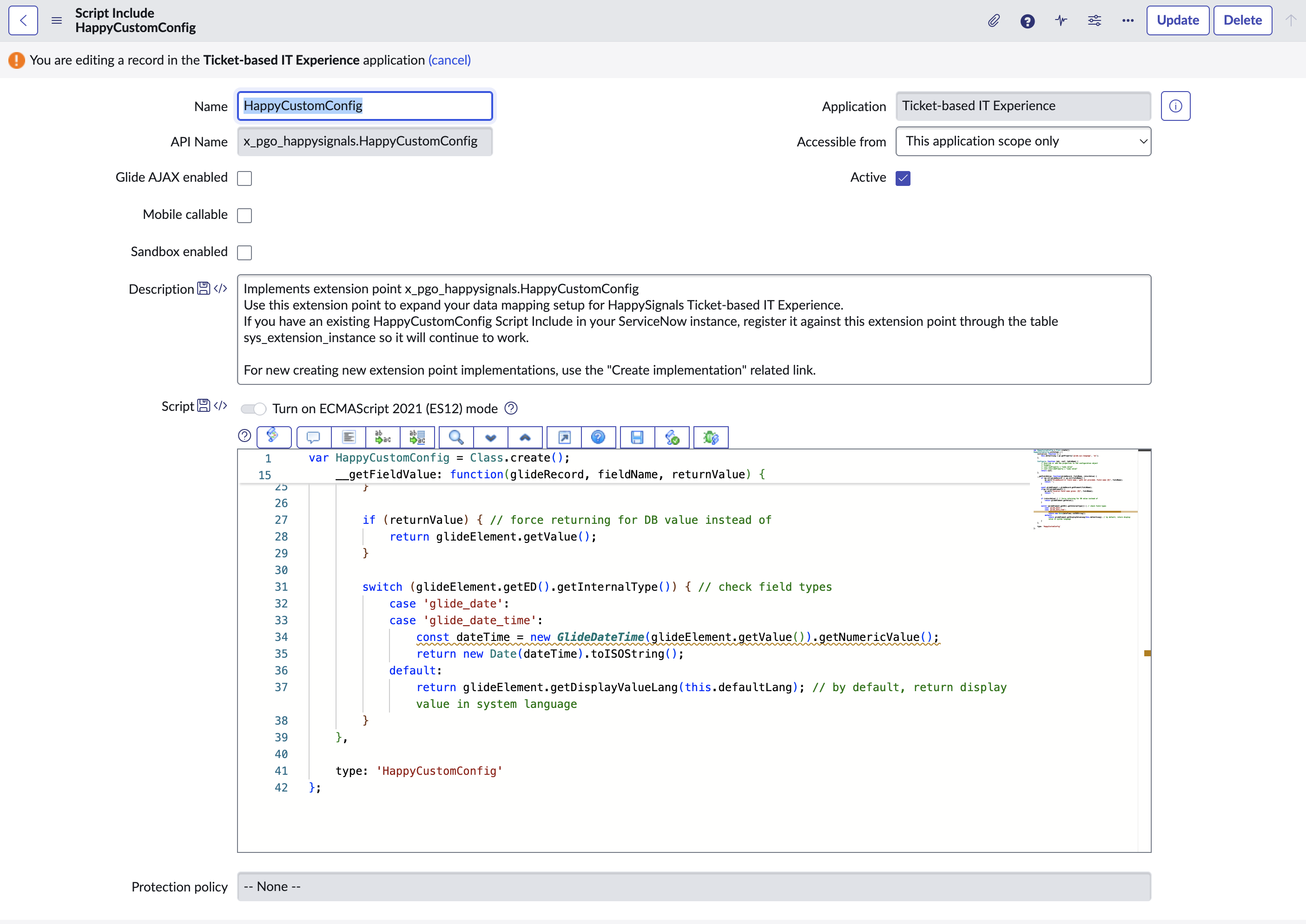Click the paperclip attachments icon
Viewport: 1306px width, 924px height.
pos(993,20)
